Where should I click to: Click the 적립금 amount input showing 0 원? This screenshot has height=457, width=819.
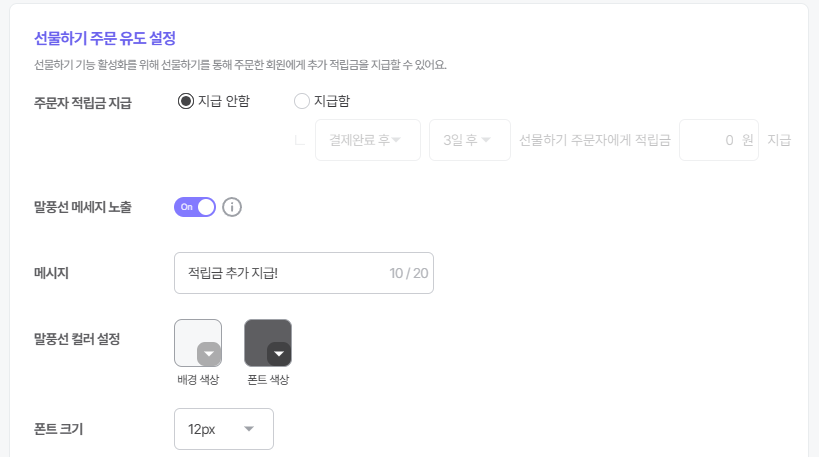(x=719, y=140)
